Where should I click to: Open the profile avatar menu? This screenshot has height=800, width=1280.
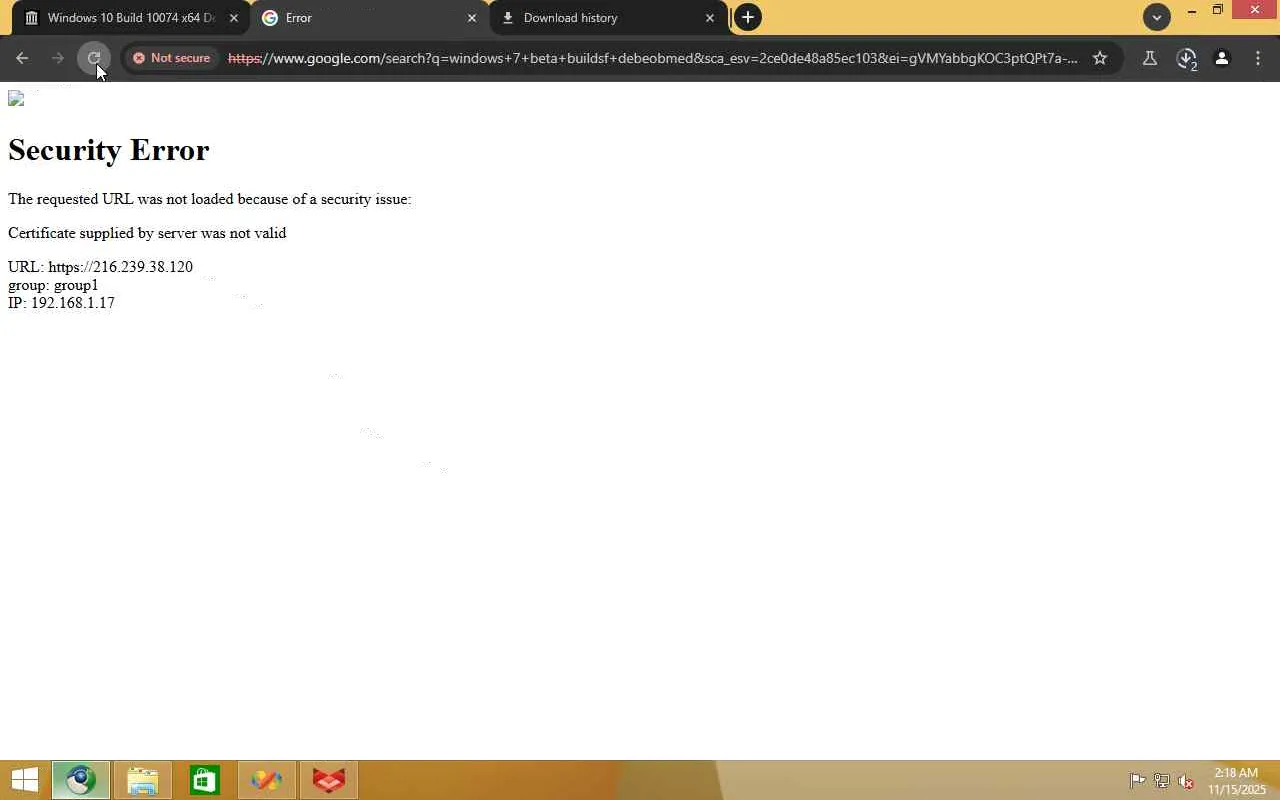1222,58
